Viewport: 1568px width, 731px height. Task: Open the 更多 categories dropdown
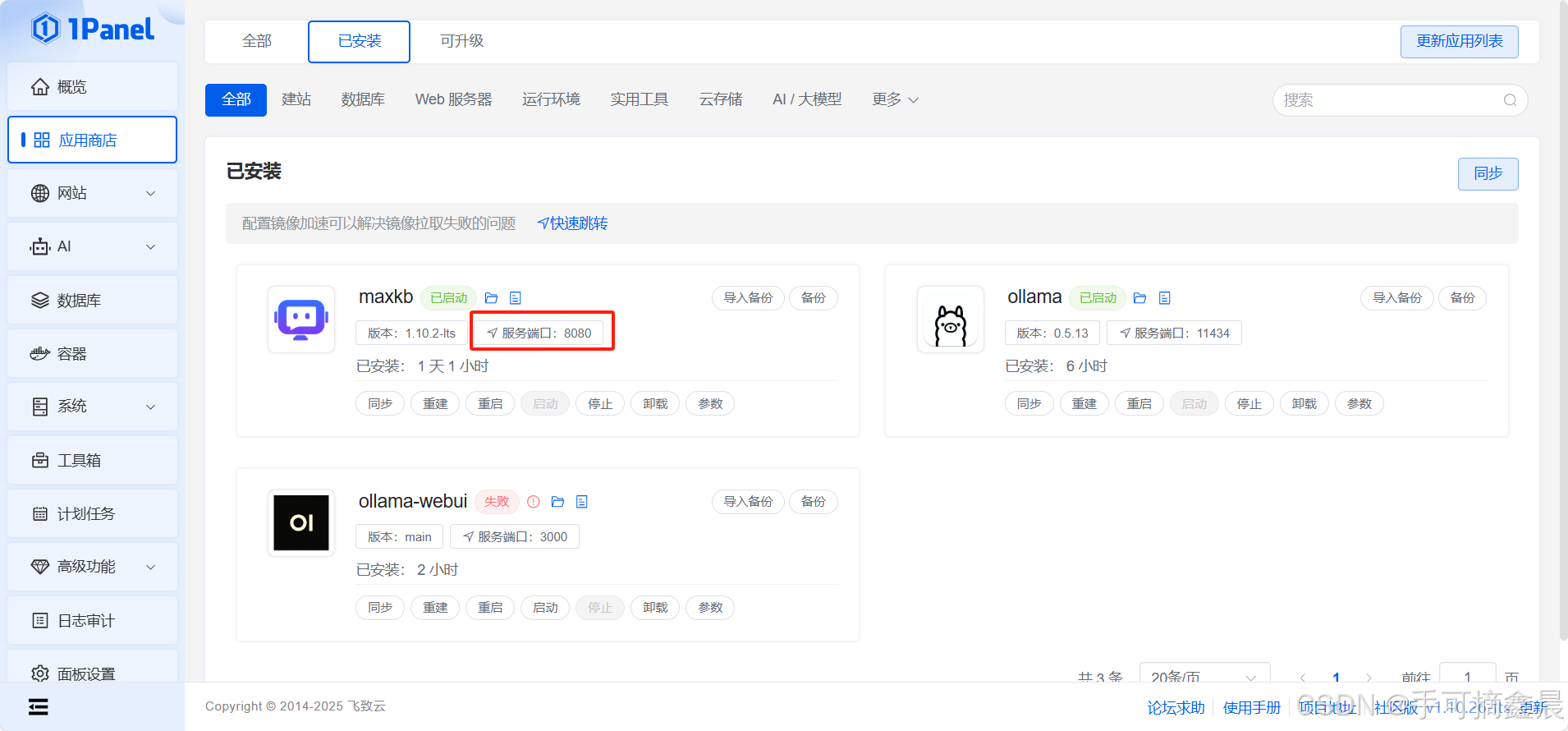click(895, 100)
